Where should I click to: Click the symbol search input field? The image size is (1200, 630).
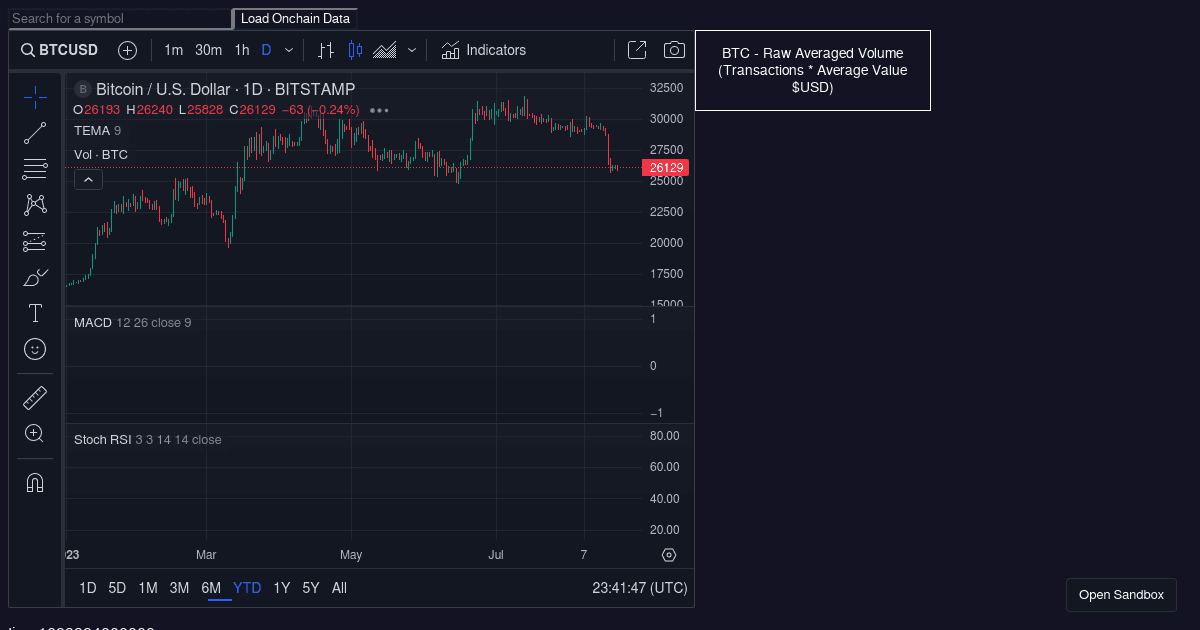120,18
